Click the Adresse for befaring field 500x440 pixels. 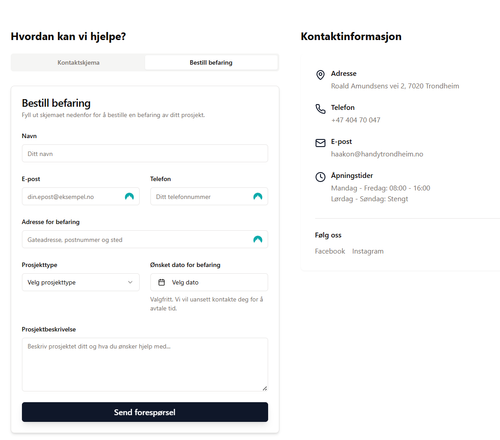tap(145, 240)
